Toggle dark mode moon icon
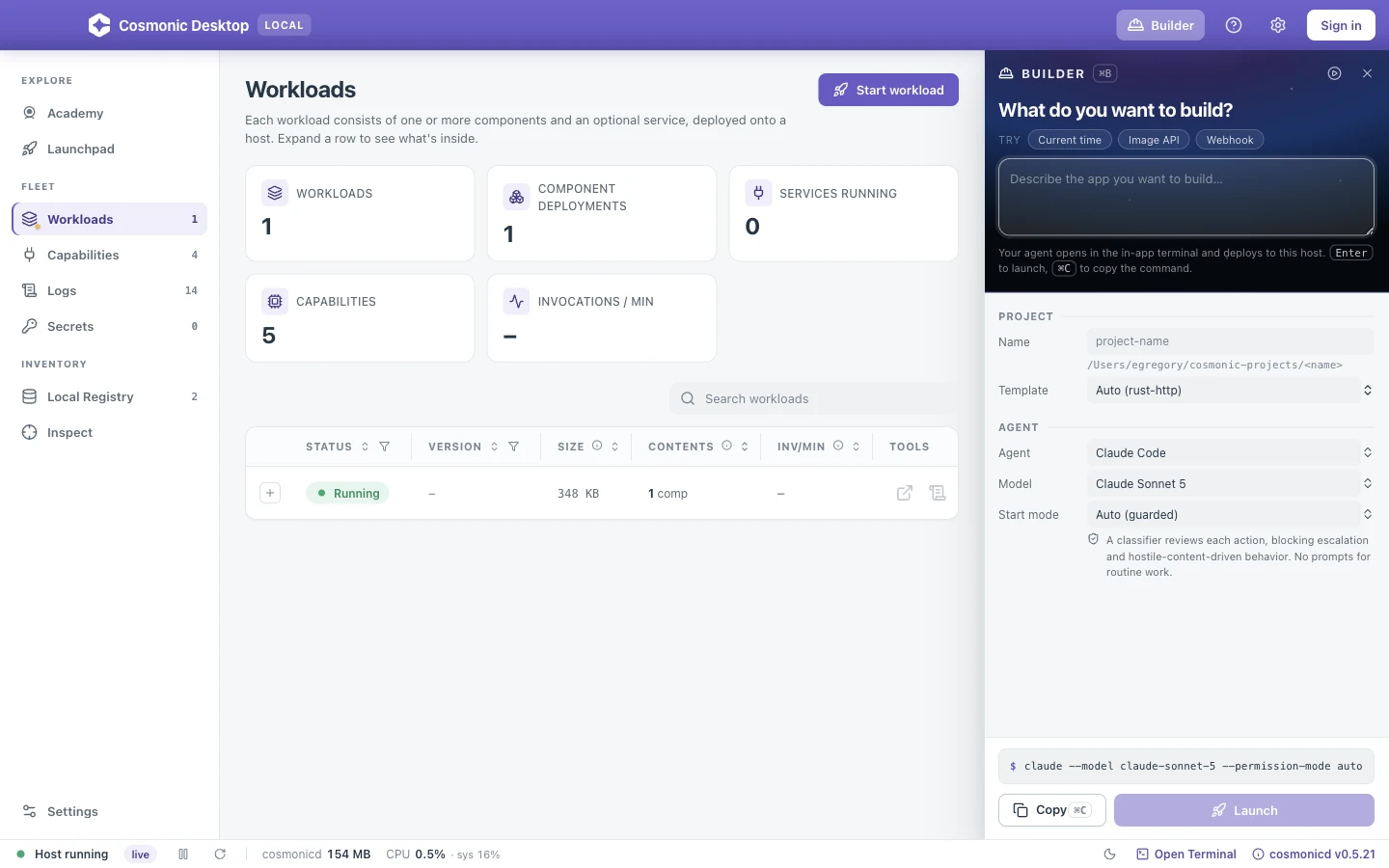This screenshot has width=1389, height=868. point(1109,854)
